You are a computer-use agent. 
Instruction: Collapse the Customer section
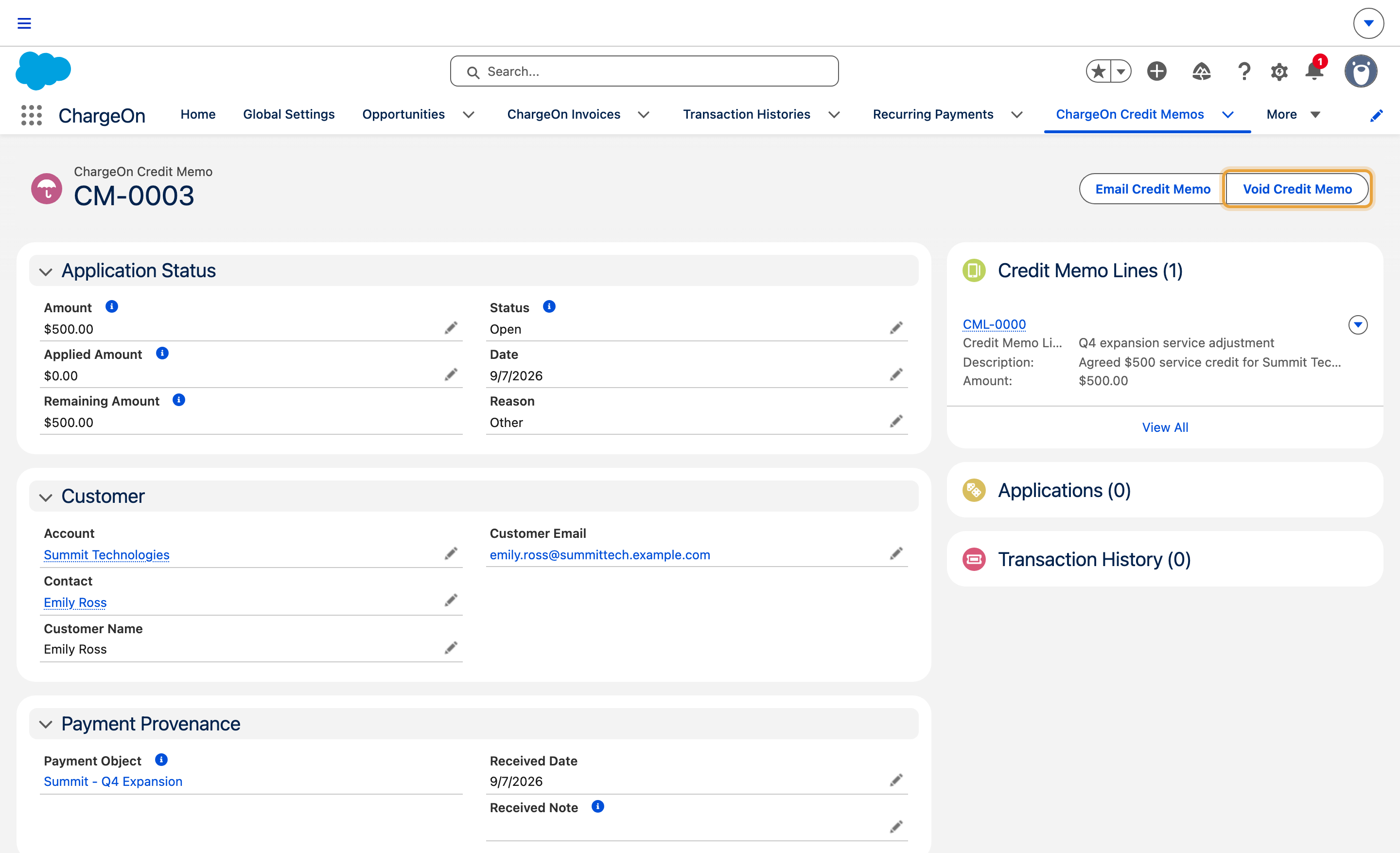click(x=46, y=497)
